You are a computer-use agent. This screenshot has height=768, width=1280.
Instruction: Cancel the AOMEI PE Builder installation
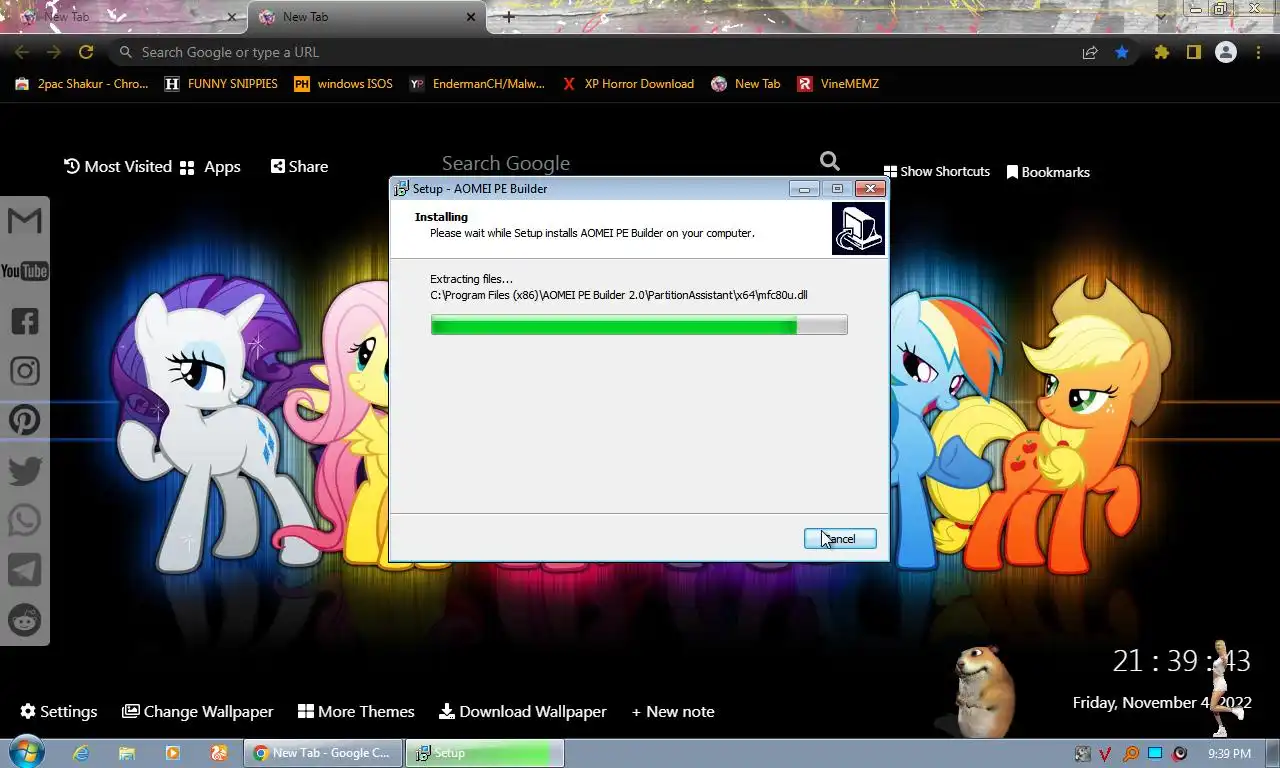pyautogui.click(x=840, y=539)
